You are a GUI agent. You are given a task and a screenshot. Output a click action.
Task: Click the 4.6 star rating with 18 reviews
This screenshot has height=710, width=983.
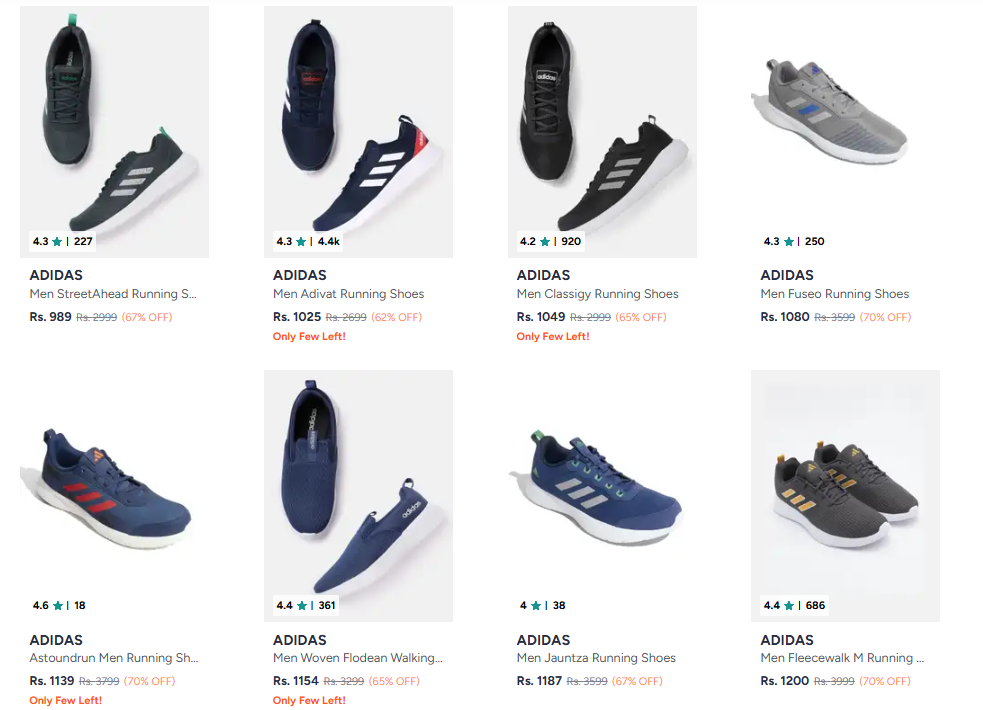(x=59, y=605)
